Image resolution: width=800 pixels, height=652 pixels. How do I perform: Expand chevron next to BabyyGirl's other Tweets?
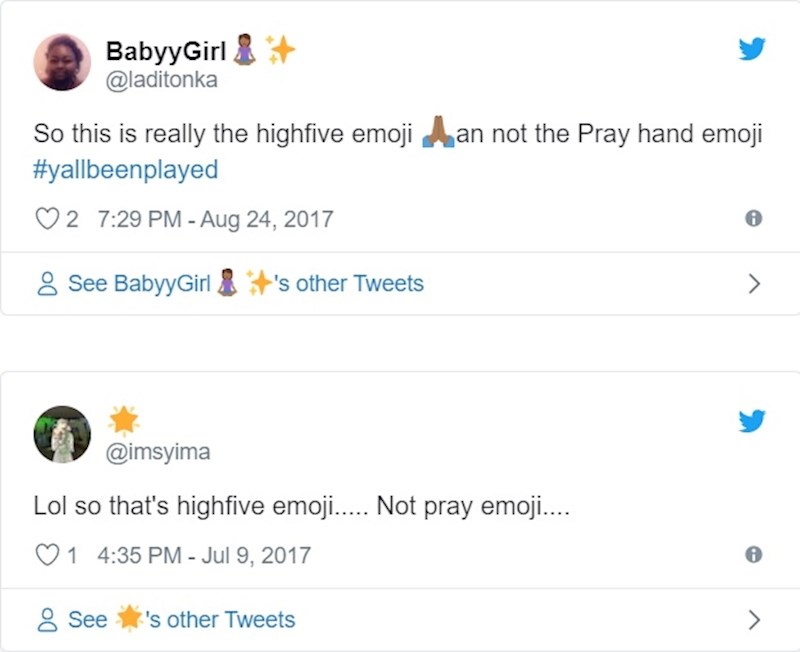pos(754,284)
